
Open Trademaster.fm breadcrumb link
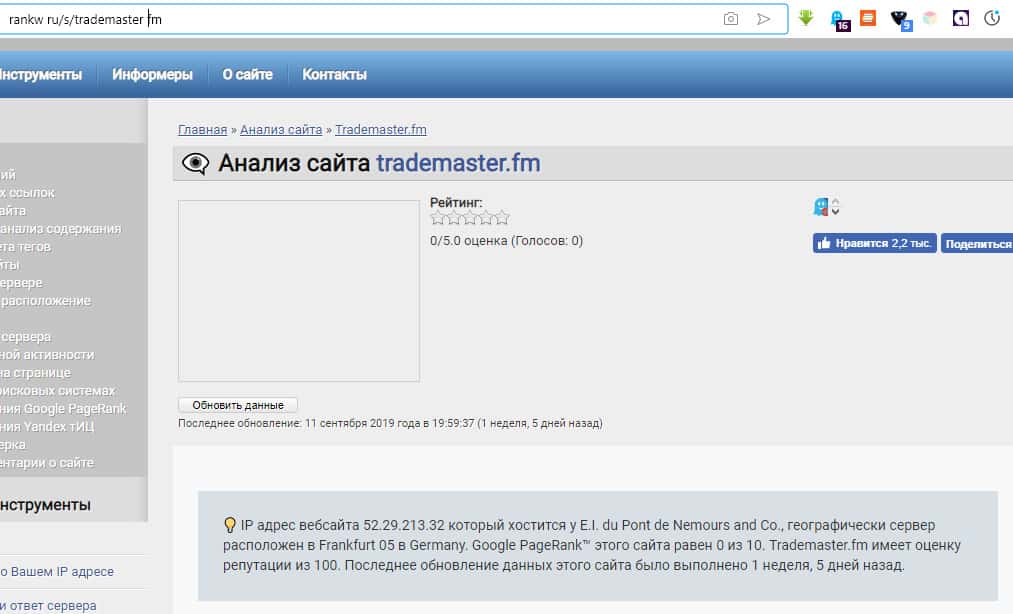coord(381,129)
